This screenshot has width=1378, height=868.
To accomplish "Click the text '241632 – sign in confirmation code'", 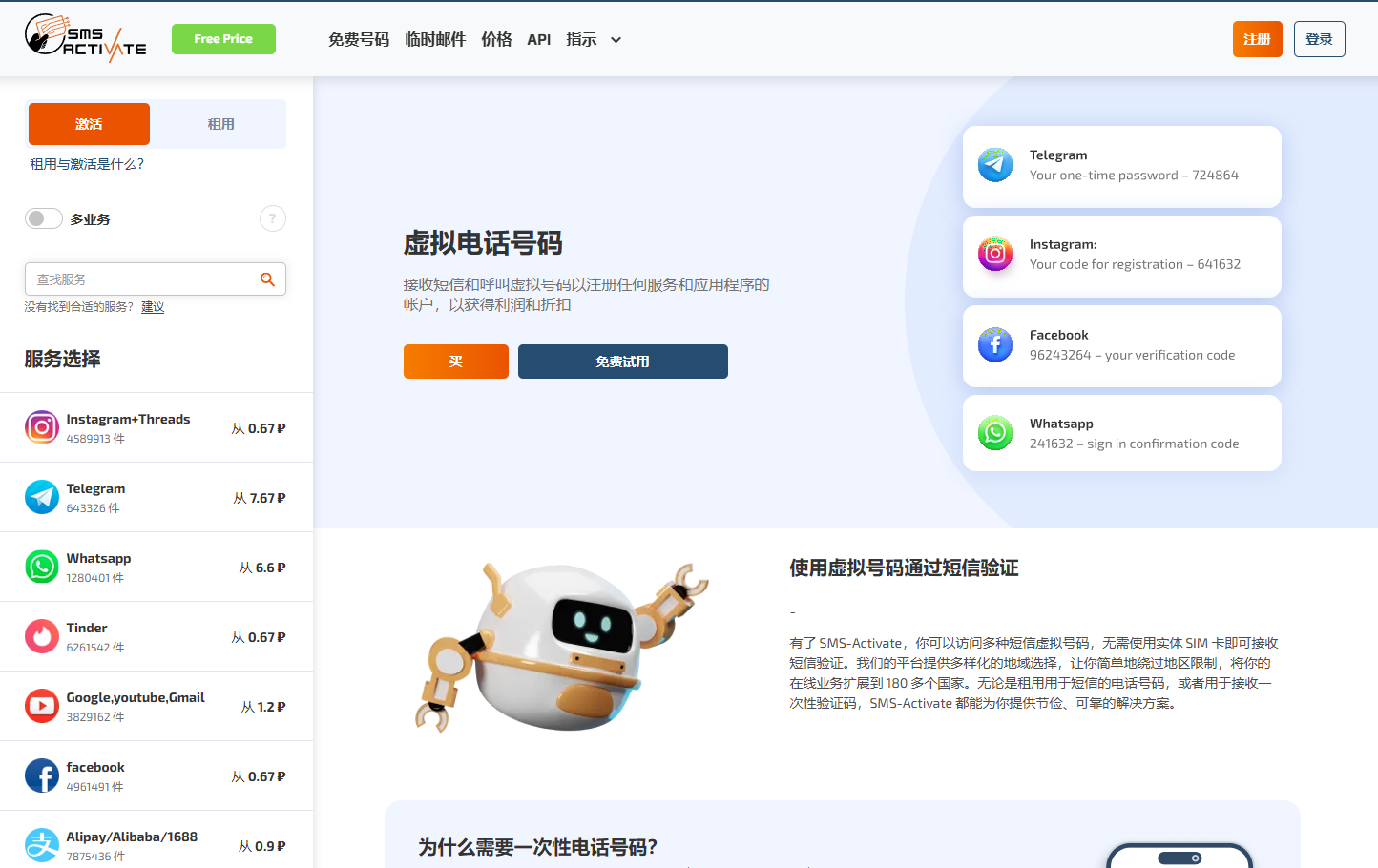I will 1134,444.
